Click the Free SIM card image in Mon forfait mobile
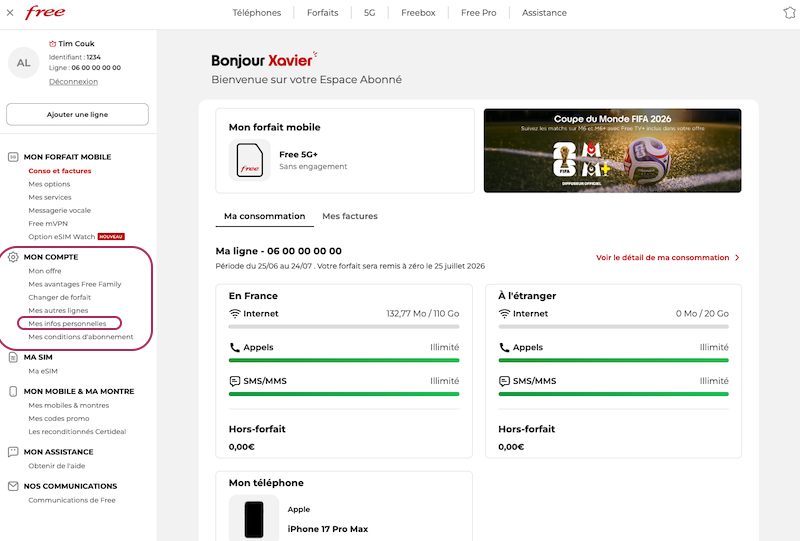The image size is (800, 541). (249, 160)
